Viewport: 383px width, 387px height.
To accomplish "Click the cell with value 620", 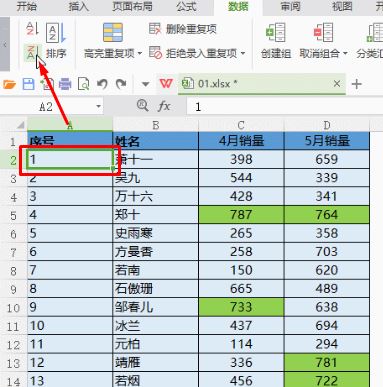I will pyautogui.click(x=327, y=270).
